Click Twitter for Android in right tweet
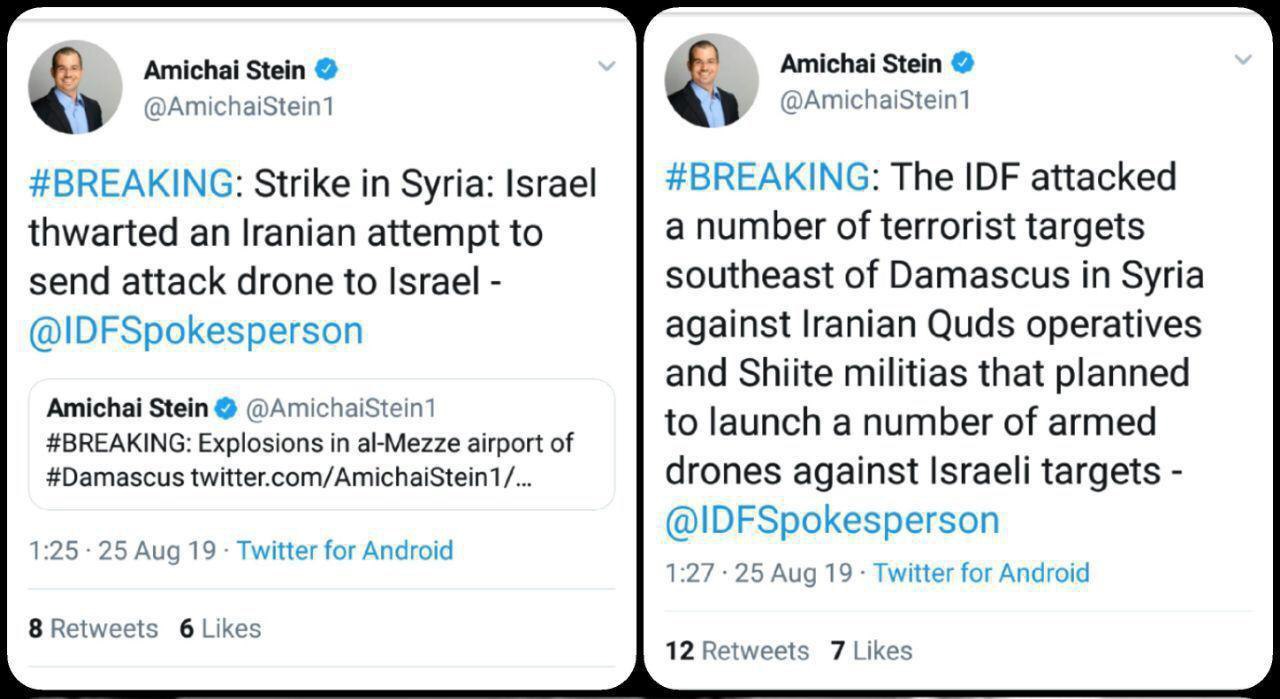 click(x=981, y=573)
